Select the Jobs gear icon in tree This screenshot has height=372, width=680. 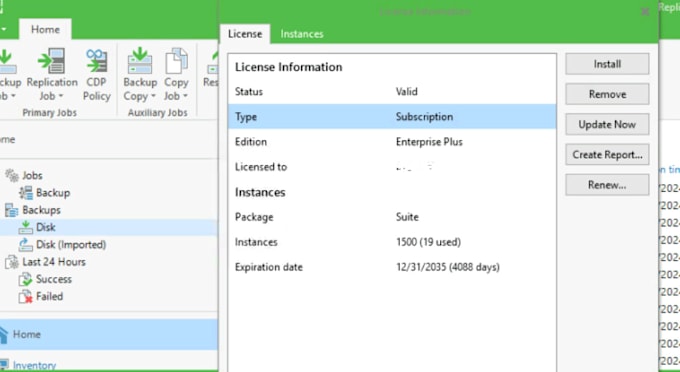pyautogui.click(x=12, y=175)
